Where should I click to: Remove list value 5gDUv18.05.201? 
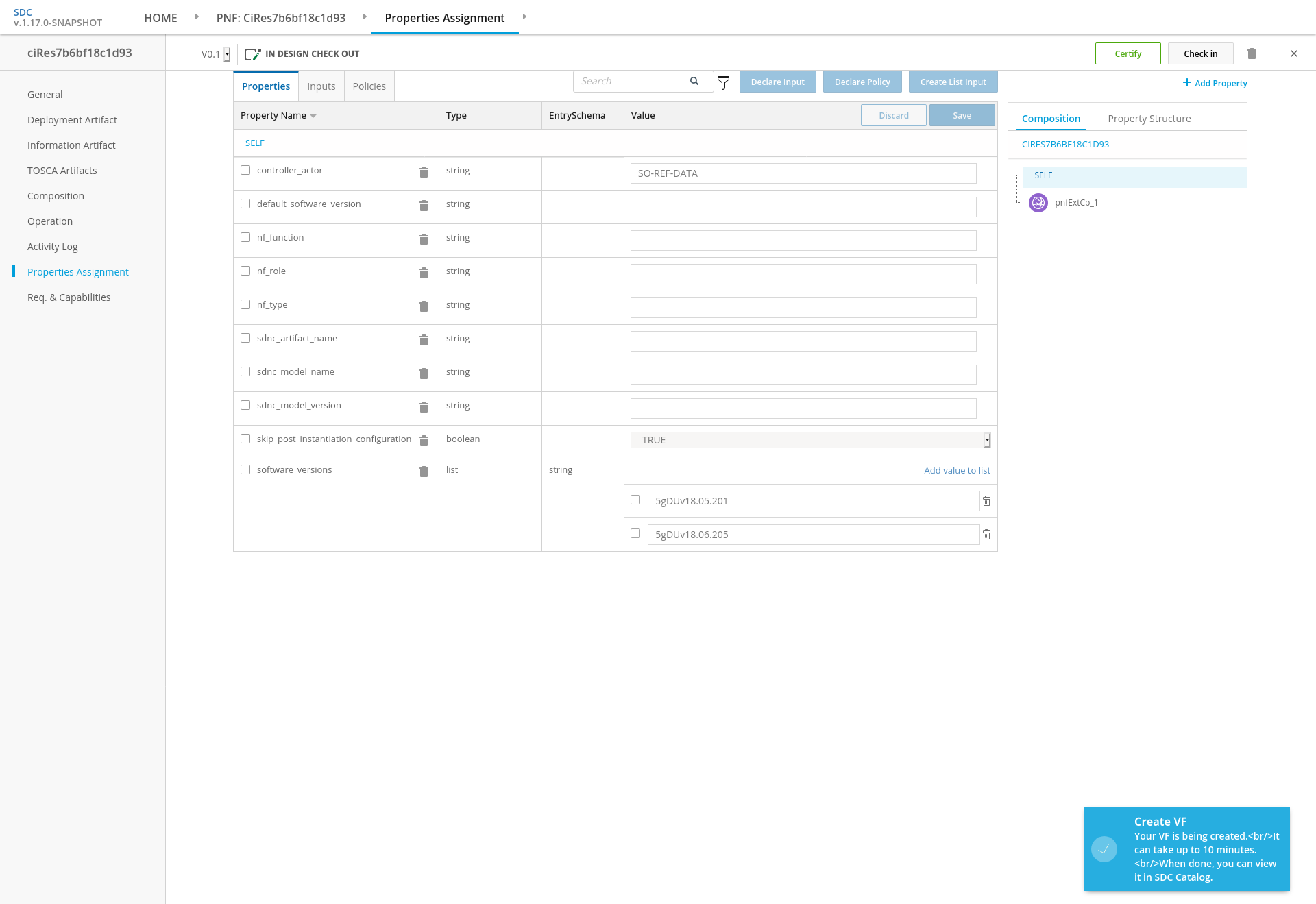986,501
